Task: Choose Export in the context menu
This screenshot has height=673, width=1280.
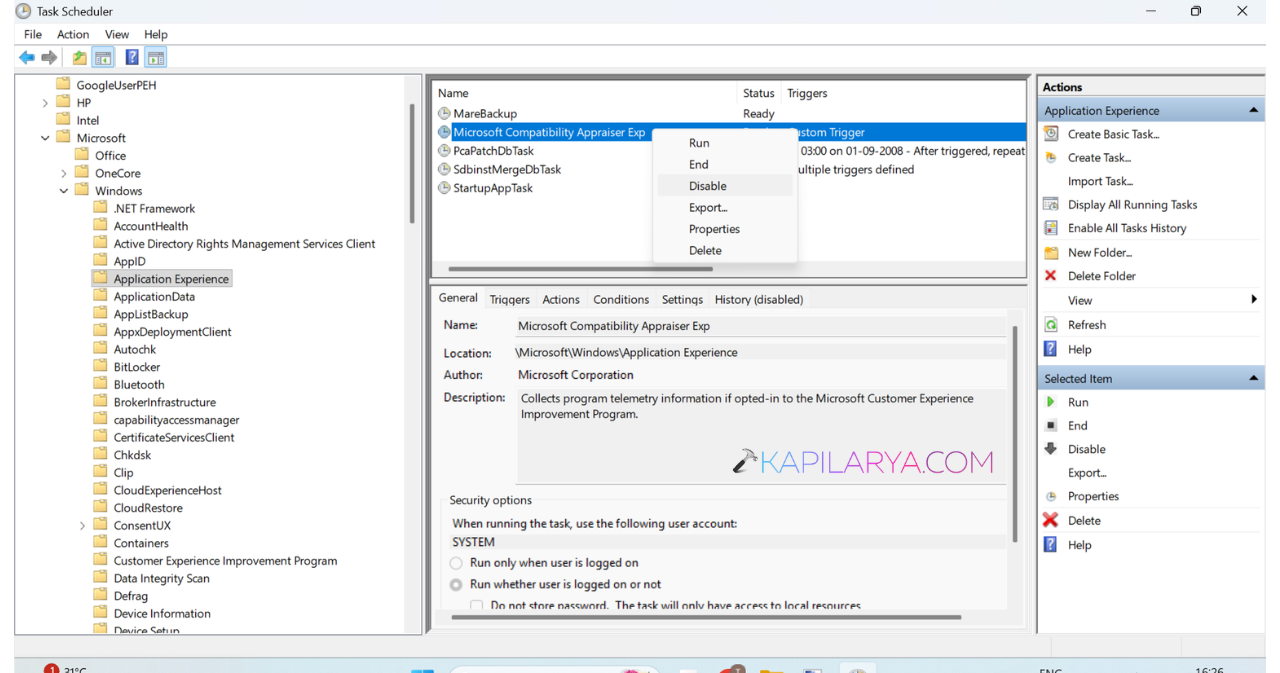Action: (x=725, y=208)
